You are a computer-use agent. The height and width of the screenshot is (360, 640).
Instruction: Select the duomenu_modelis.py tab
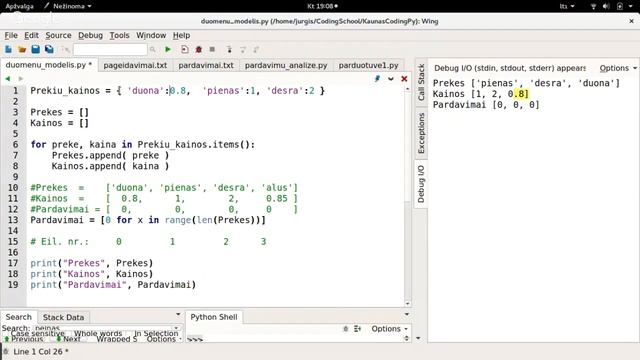[x=49, y=65]
